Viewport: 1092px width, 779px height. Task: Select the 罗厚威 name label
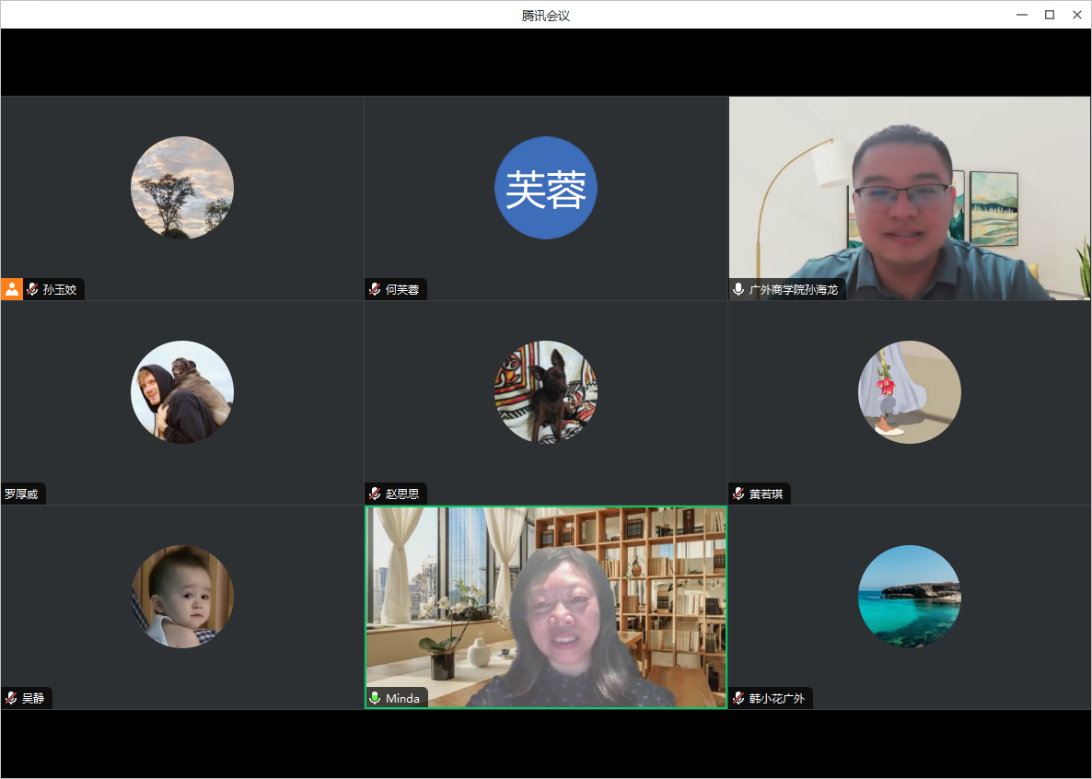(x=22, y=494)
